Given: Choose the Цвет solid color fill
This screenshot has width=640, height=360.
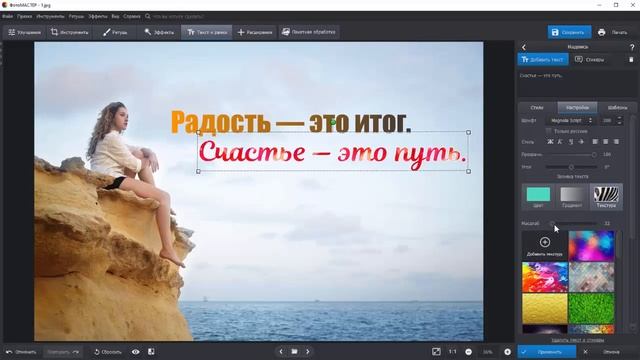Looking at the screenshot, I should (x=538, y=197).
